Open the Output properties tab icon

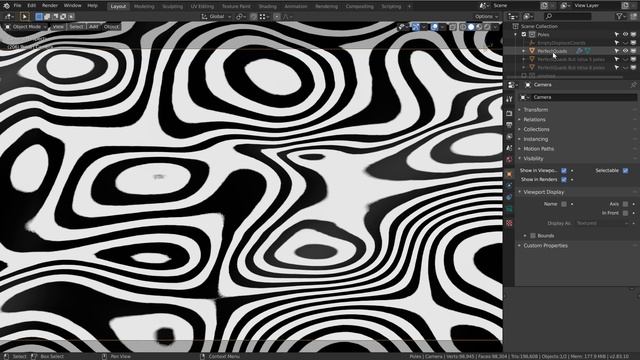coord(509,125)
